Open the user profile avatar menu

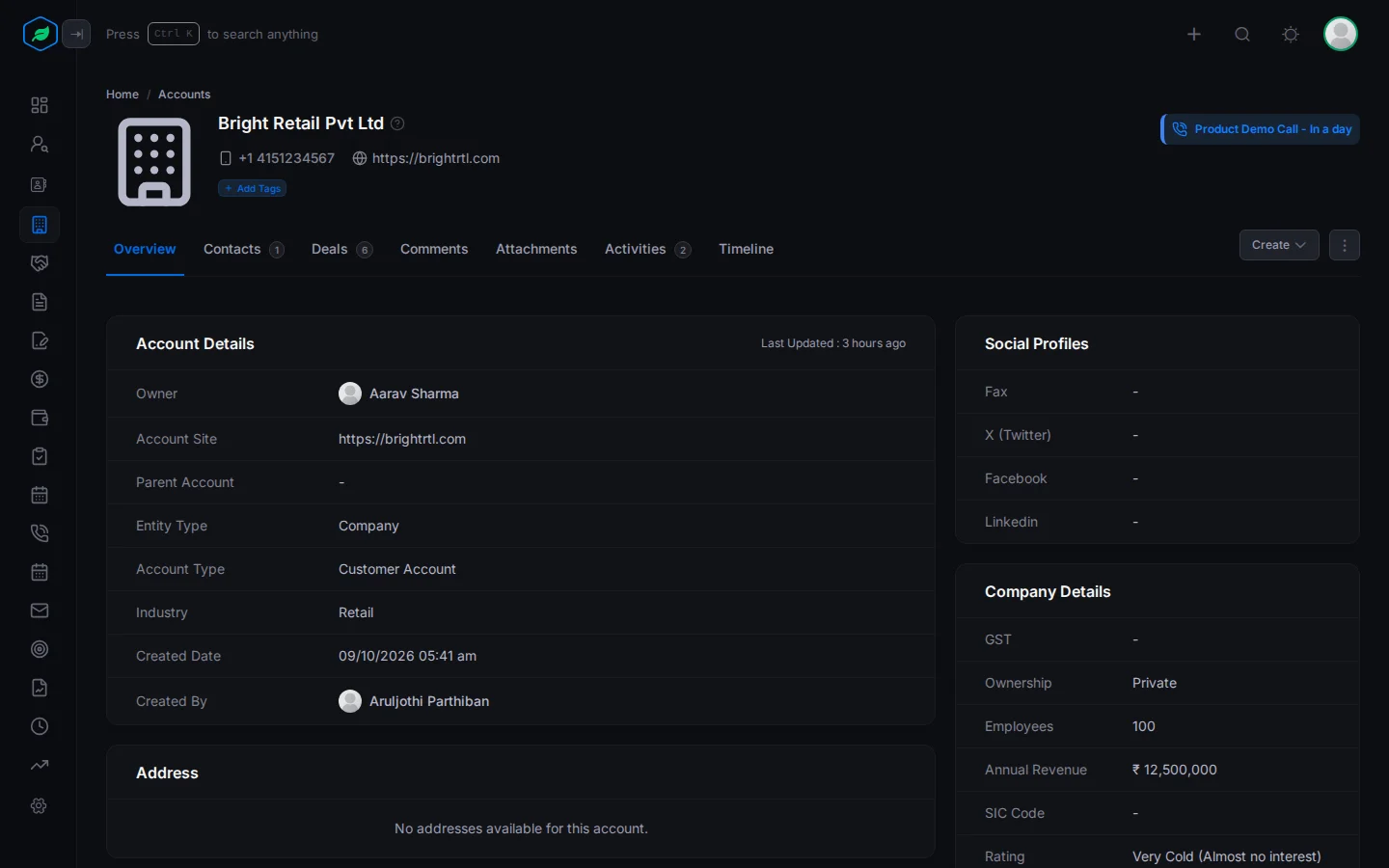(1341, 34)
